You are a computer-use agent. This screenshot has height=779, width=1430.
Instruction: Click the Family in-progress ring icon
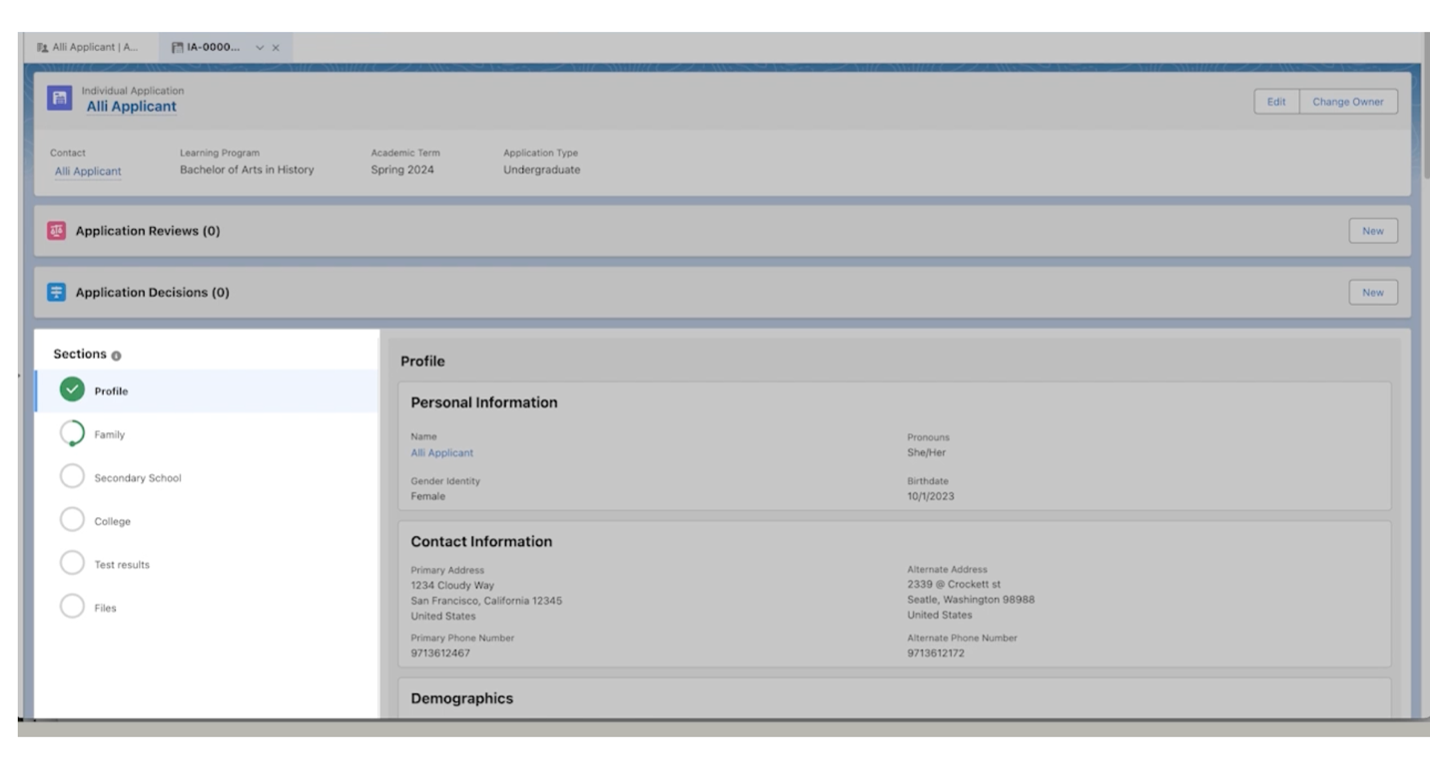click(72, 434)
